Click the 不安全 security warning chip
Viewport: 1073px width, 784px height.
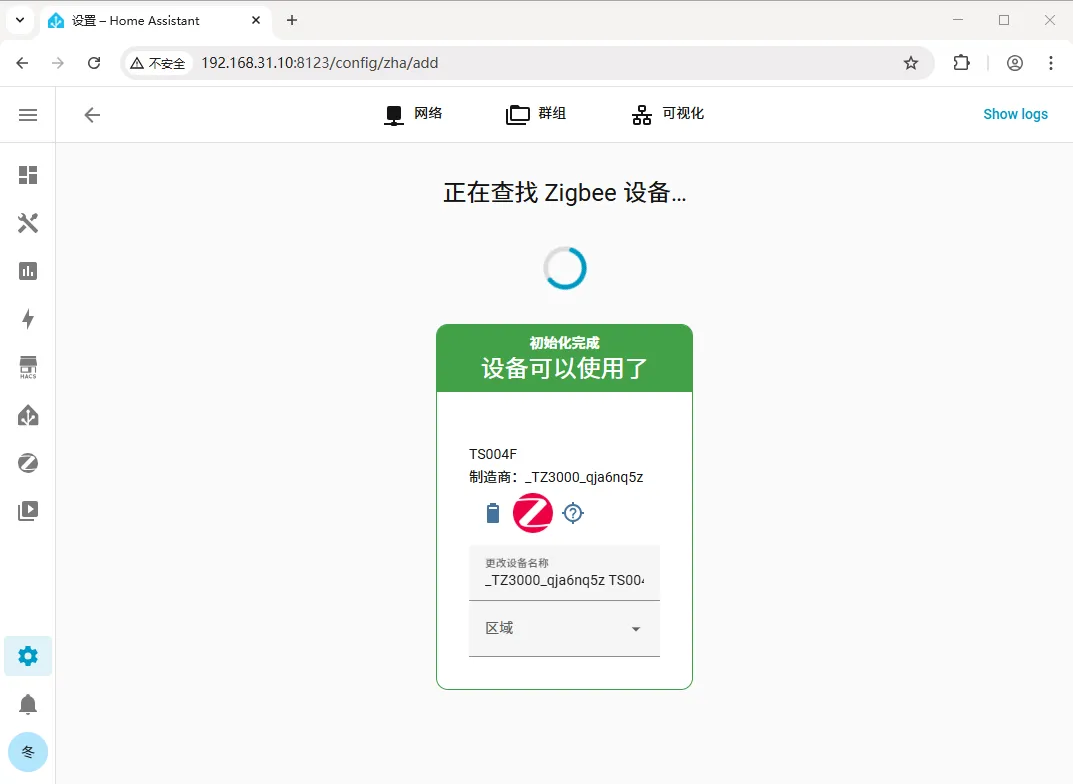point(157,63)
